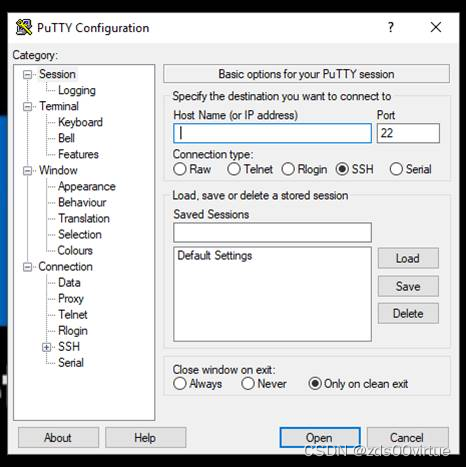Open the Features settings category
Image resolution: width=466 pixels, height=467 pixels.
78,154
